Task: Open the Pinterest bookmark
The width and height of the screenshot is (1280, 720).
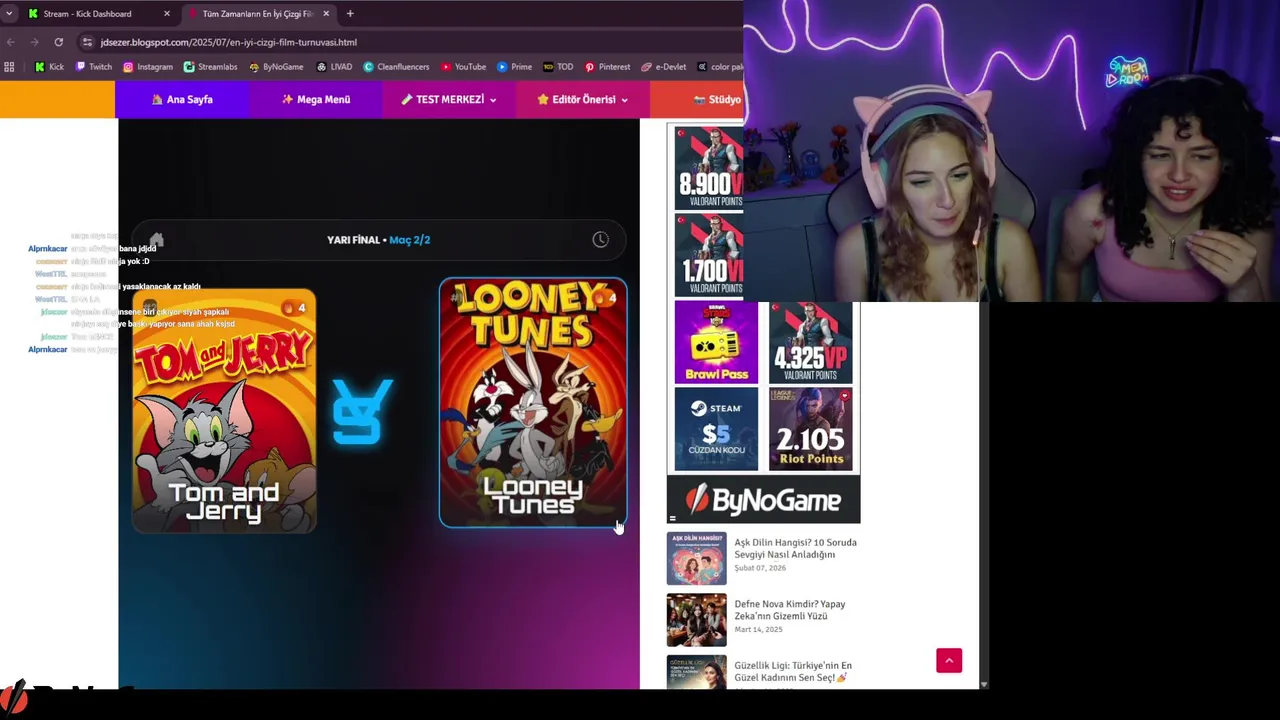Action: [x=607, y=67]
